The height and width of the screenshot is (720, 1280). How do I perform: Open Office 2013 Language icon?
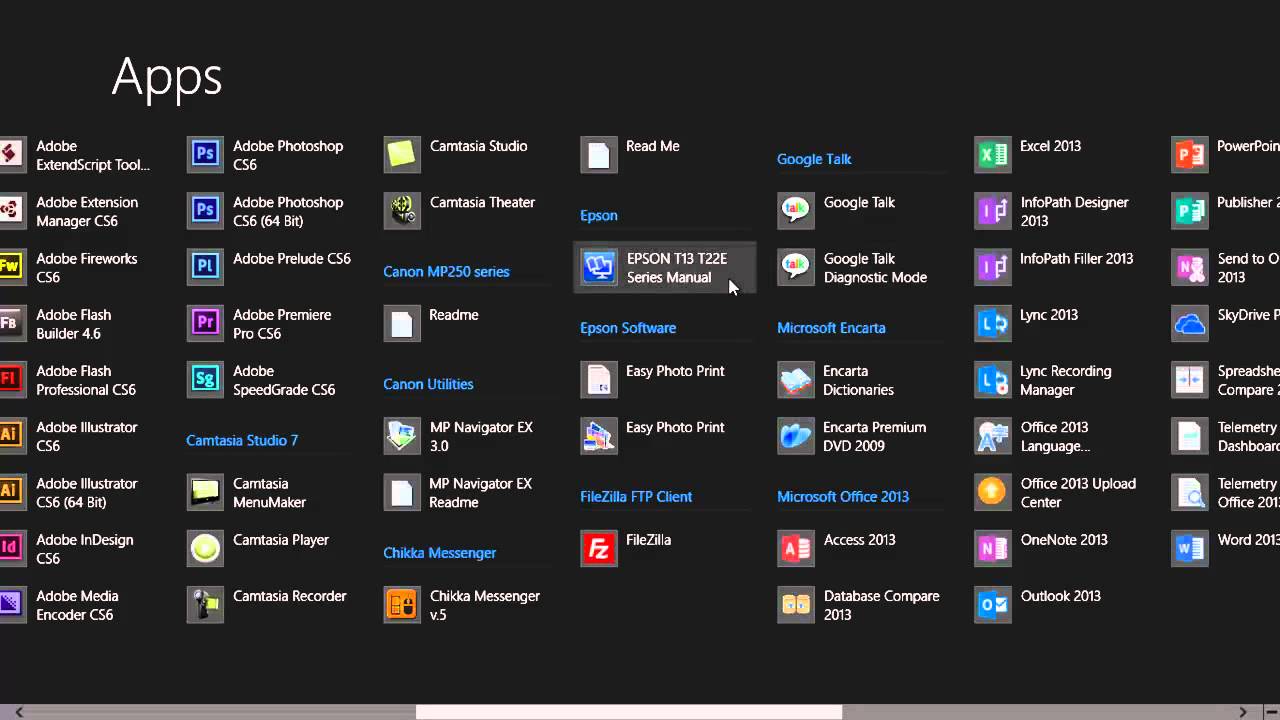[x=993, y=436]
